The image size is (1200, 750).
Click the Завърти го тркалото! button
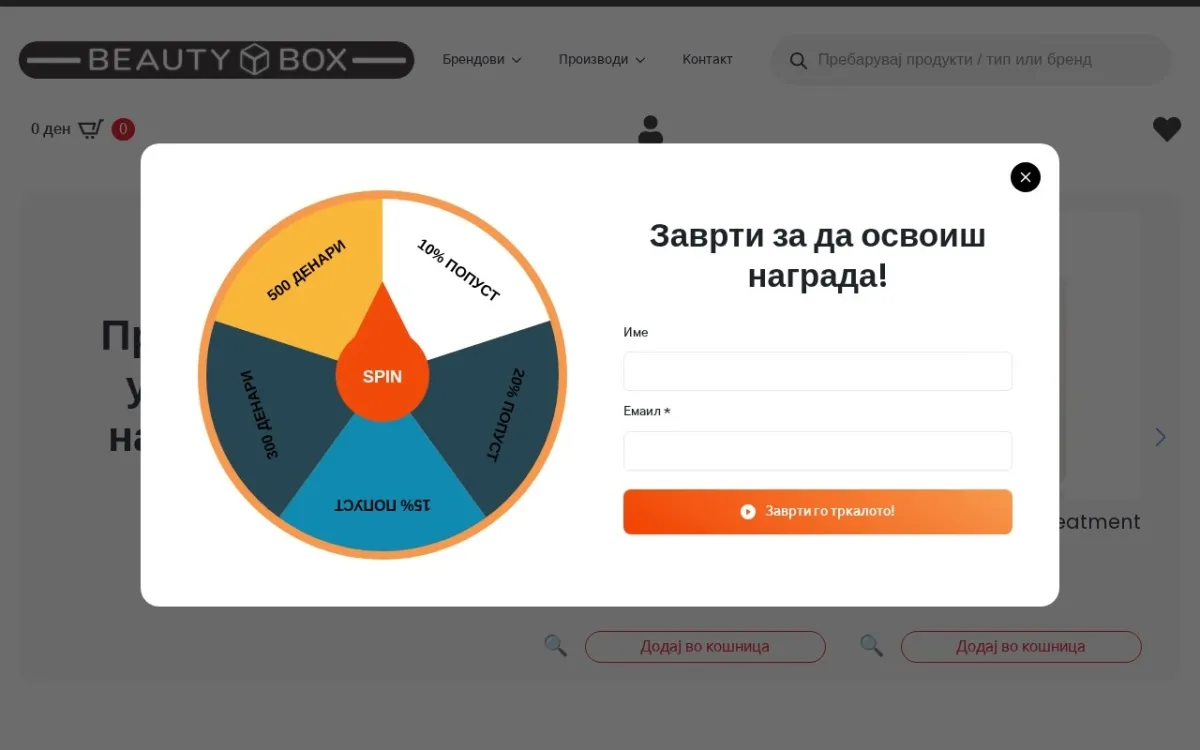pyautogui.click(x=817, y=511)
